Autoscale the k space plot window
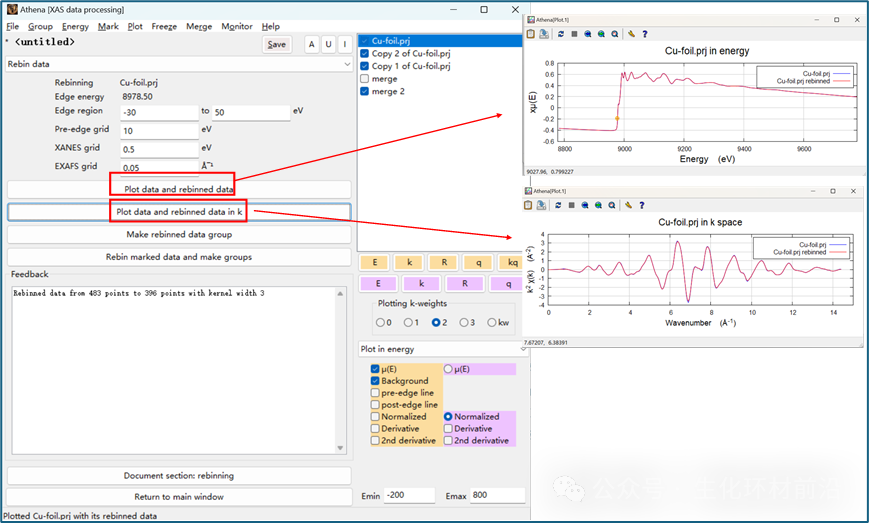 point(612,205)
